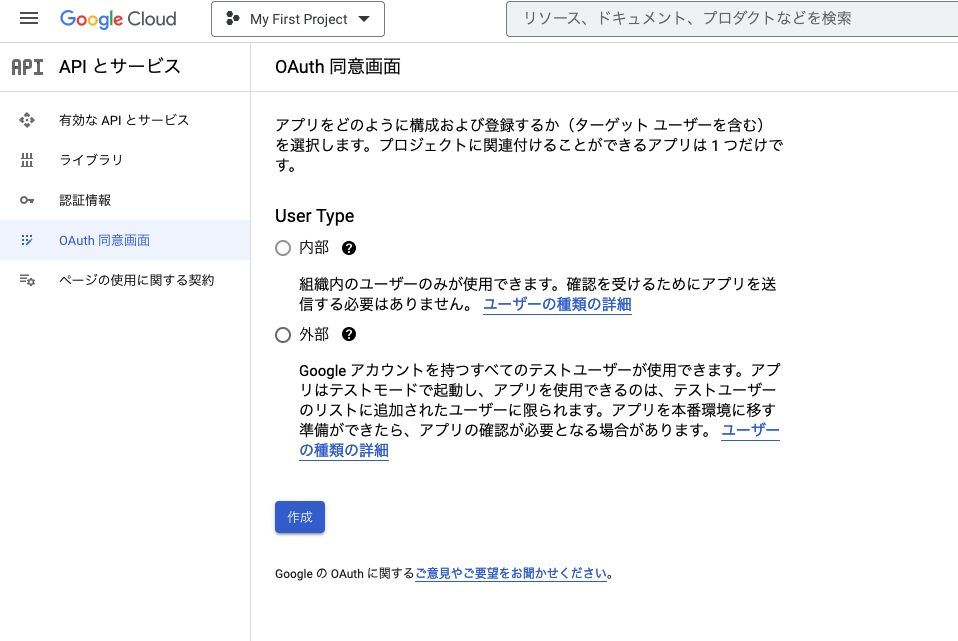Open the navigation hamburger menu
Image resolution: width=958 pixels, height=641 pixels.
tap(28, 17)
